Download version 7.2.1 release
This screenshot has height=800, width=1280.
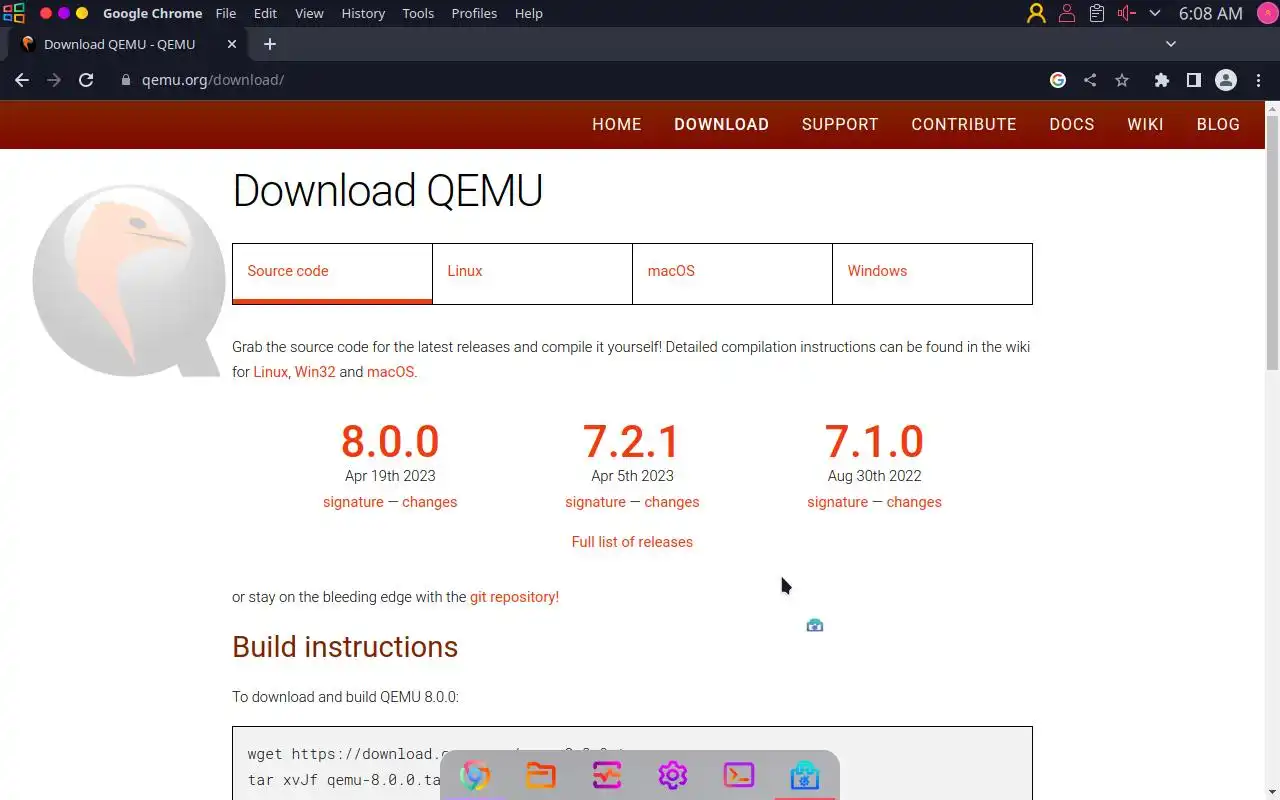pos(632,441)
